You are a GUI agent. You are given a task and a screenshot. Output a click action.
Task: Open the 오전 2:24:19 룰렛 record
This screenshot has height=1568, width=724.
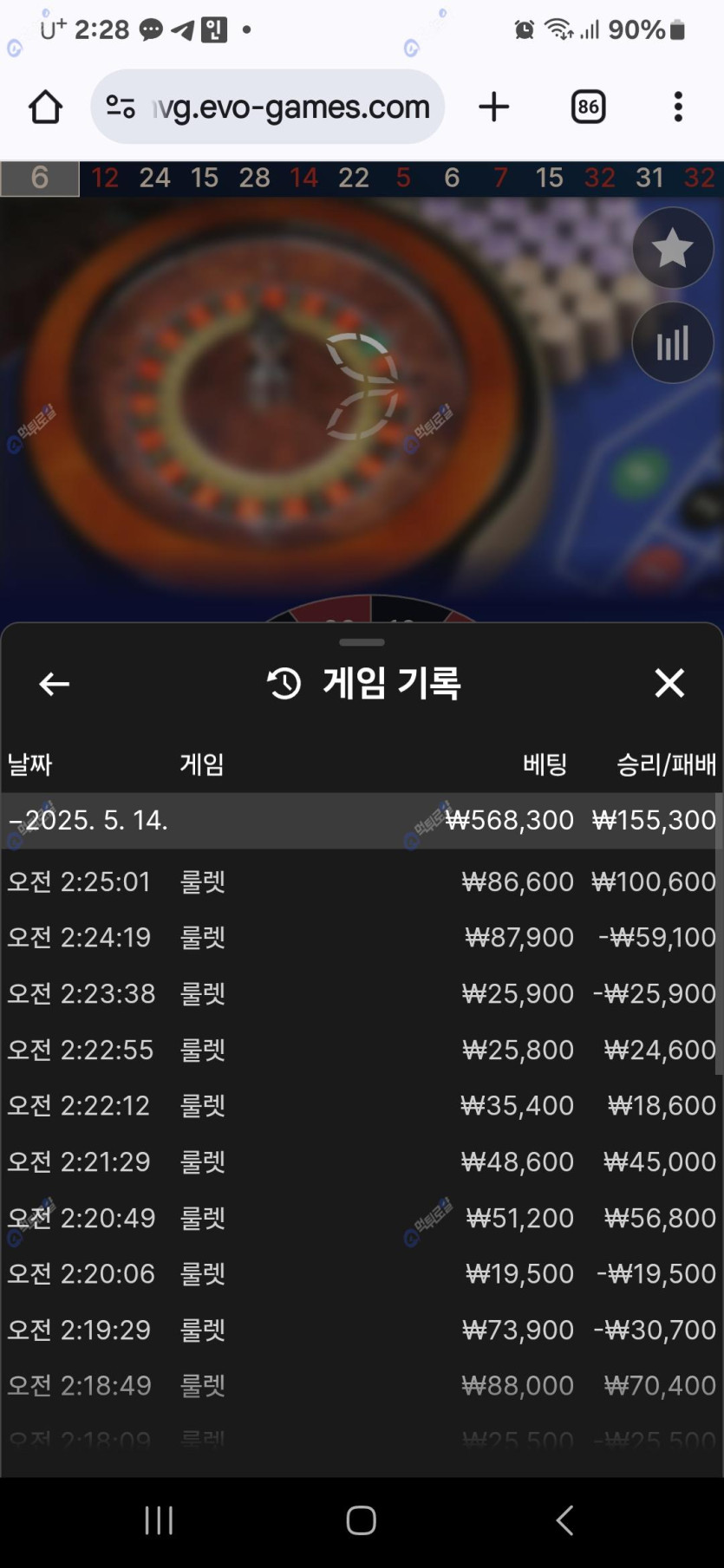click(362, 937)
